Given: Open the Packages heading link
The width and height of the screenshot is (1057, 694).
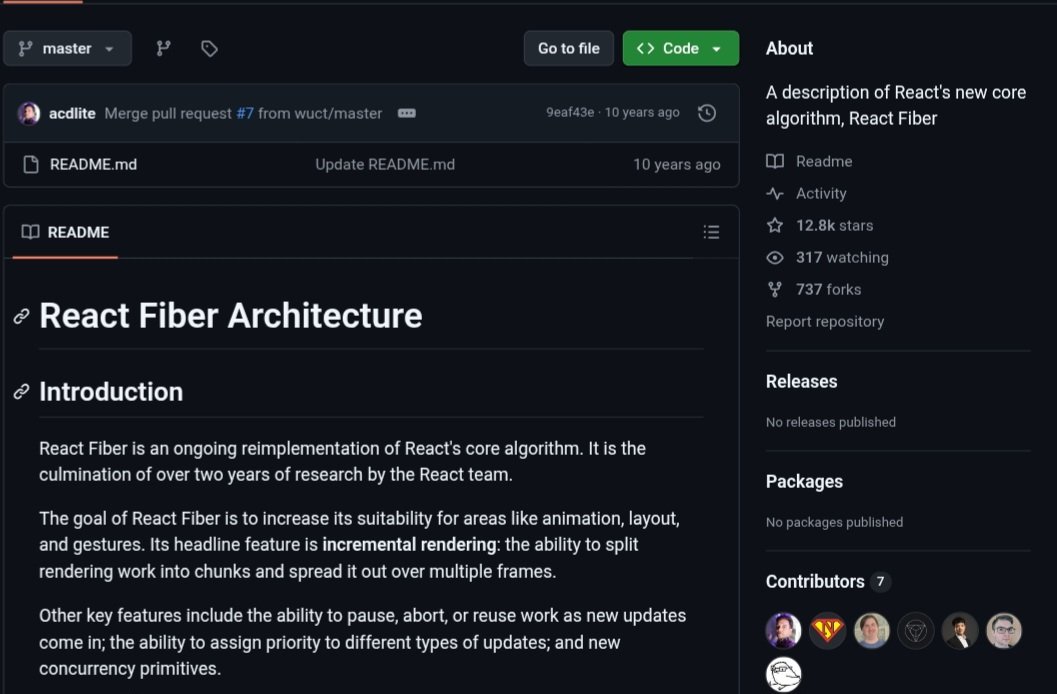Looking at the screenshot, I should click(x=804, y=482).
